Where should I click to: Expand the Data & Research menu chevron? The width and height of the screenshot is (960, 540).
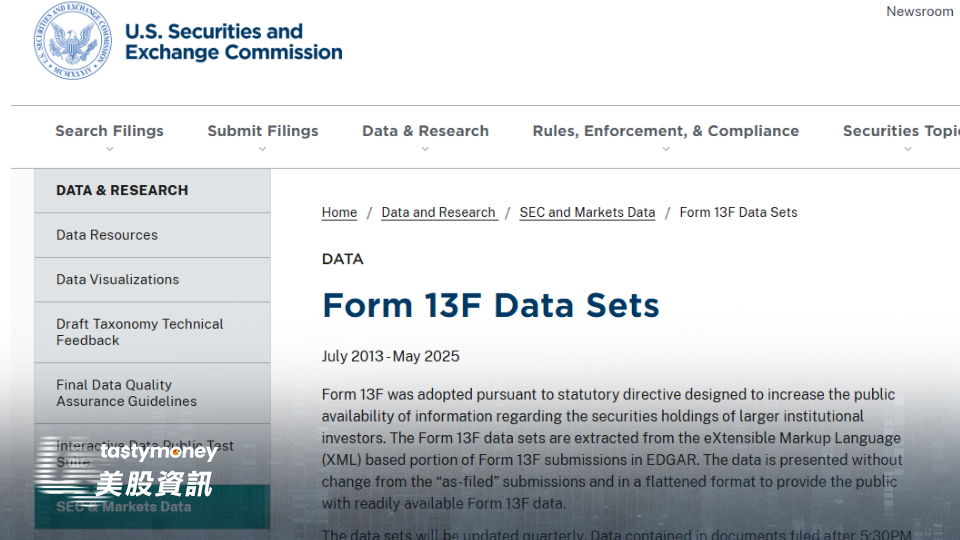(426, 149)
